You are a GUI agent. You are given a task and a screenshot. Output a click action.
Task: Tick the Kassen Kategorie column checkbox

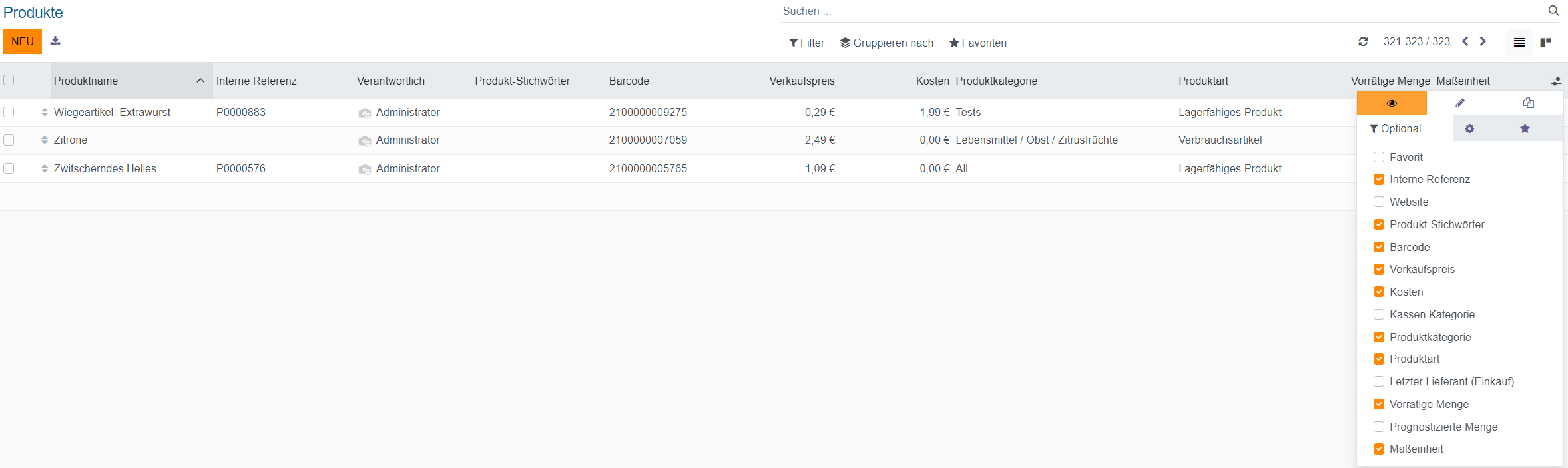click(x=1379, y=314)
